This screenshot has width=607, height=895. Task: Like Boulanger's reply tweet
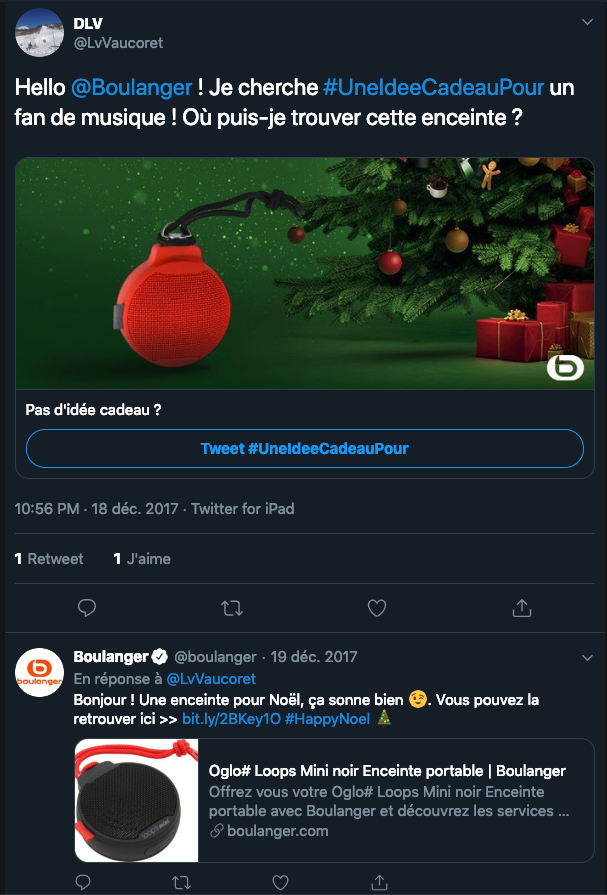coord(280,882)
